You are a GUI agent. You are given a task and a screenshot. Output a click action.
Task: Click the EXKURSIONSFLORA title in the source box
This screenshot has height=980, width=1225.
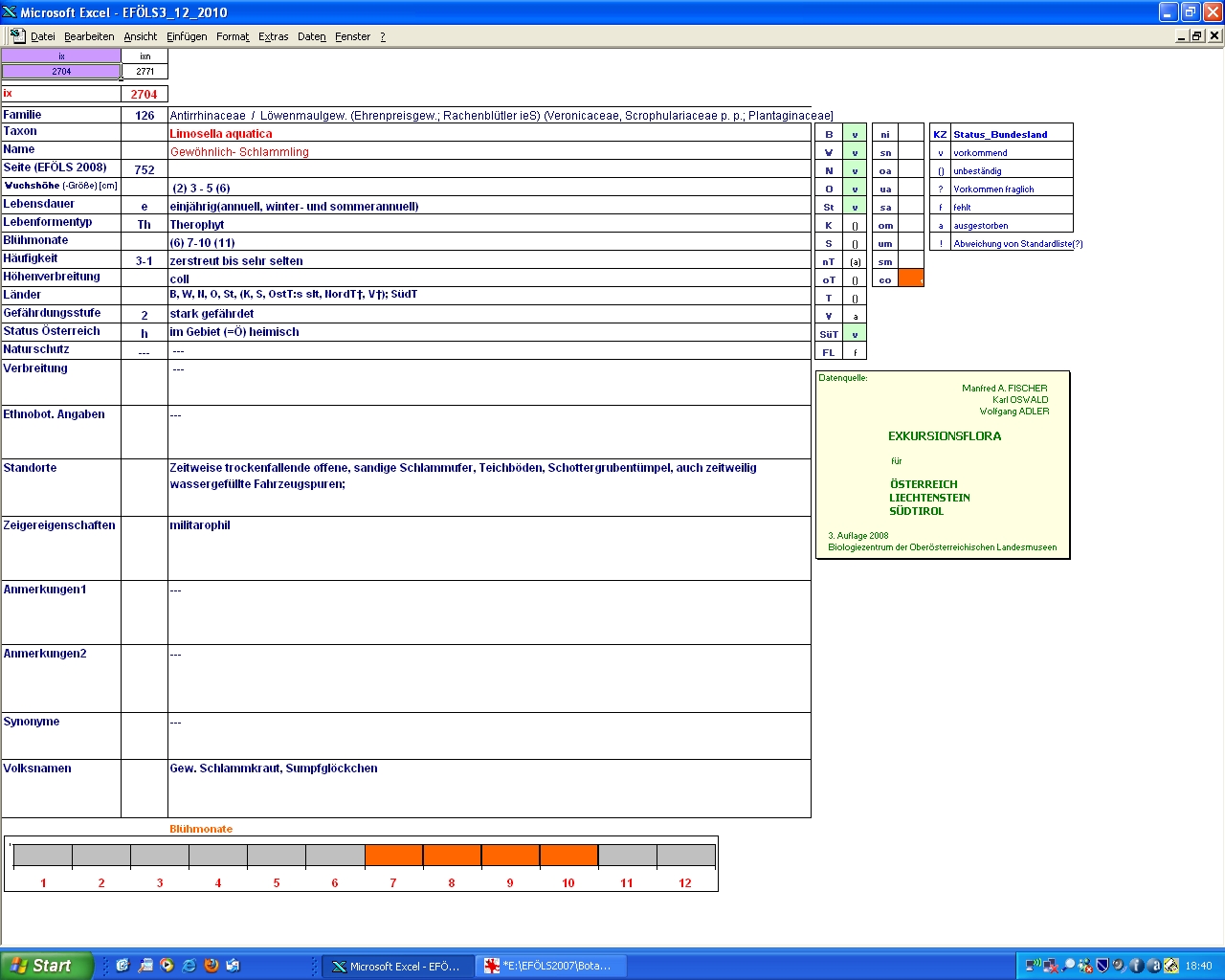click(945, 435)
